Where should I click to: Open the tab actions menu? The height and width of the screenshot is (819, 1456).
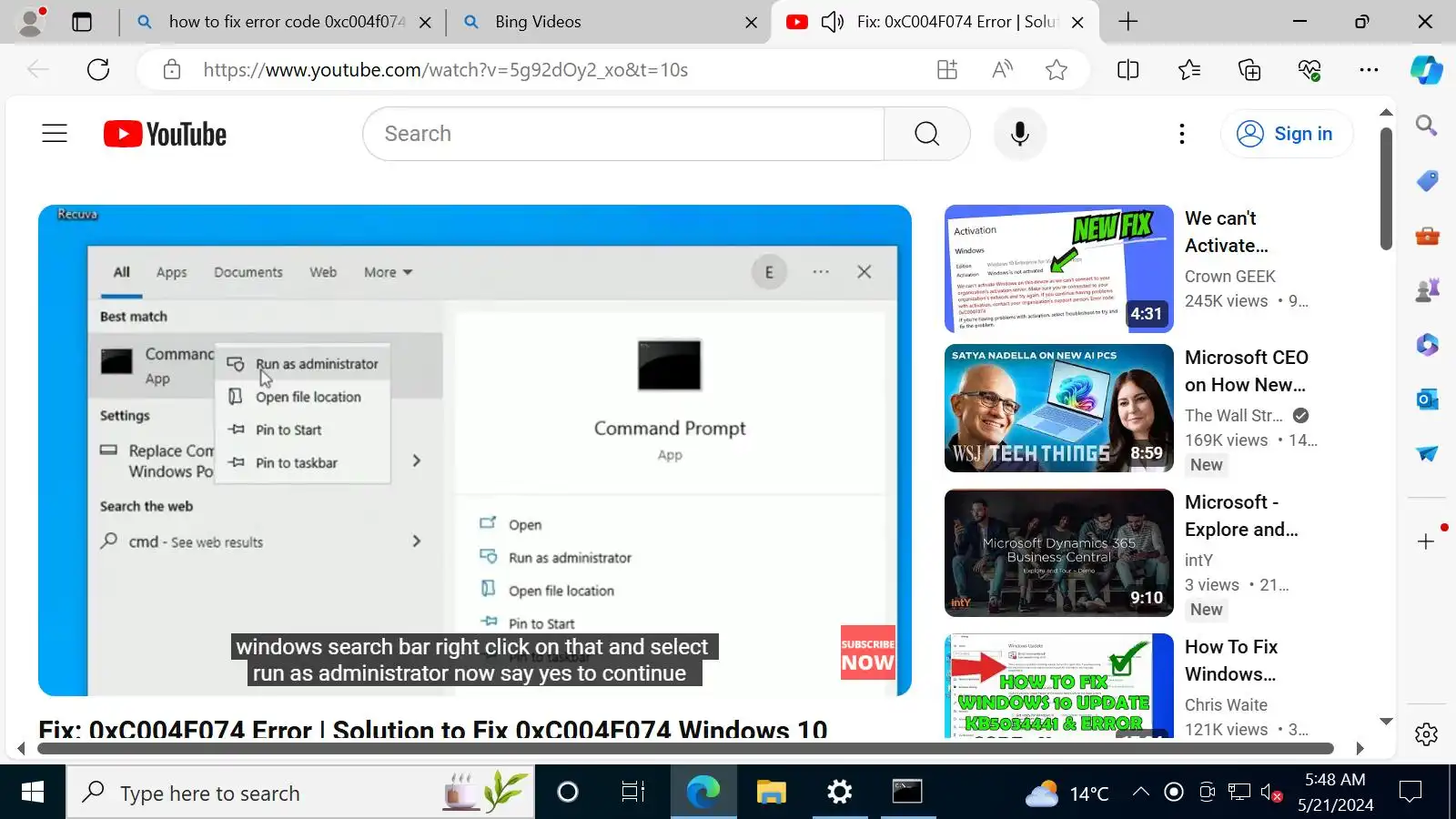pyautogui.click(x=82, y=22)
